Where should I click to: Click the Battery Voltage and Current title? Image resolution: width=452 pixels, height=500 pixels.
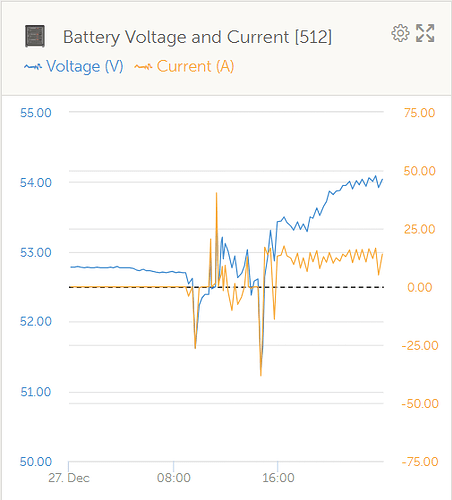pyautogui.click(x=197, y=37)
